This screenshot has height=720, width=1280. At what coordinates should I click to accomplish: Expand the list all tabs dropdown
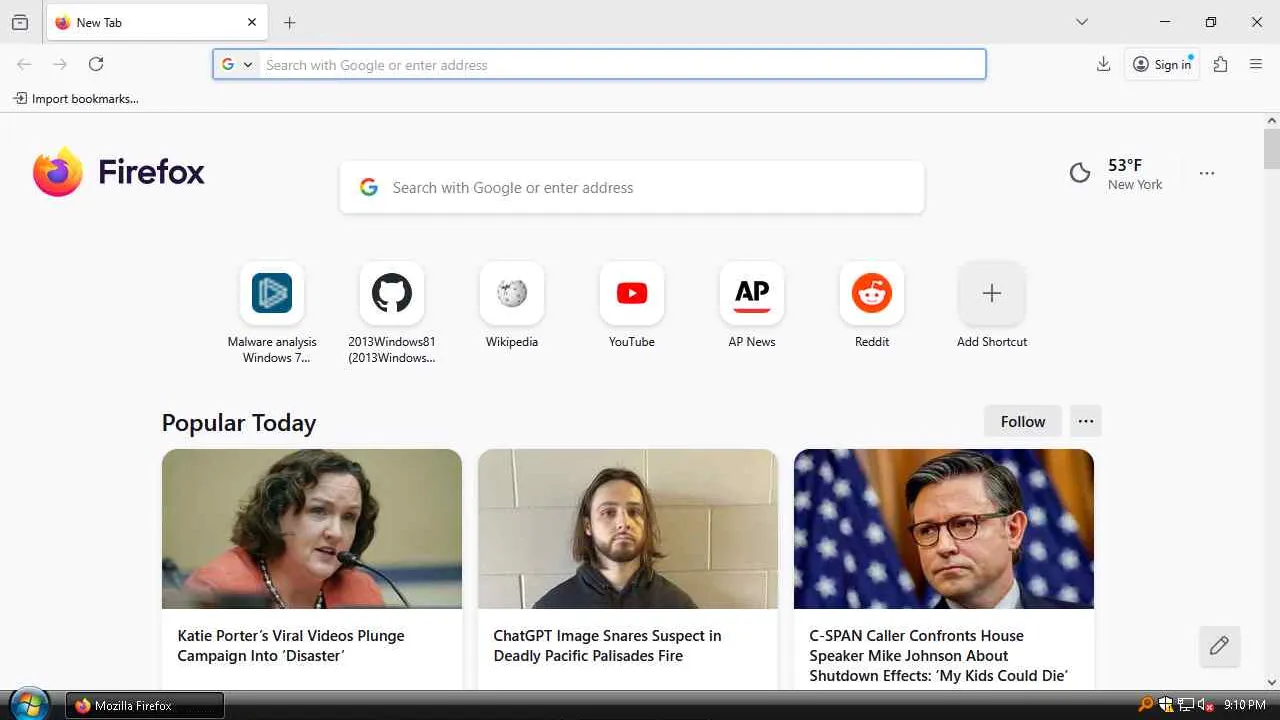(x=1082, y=22)
